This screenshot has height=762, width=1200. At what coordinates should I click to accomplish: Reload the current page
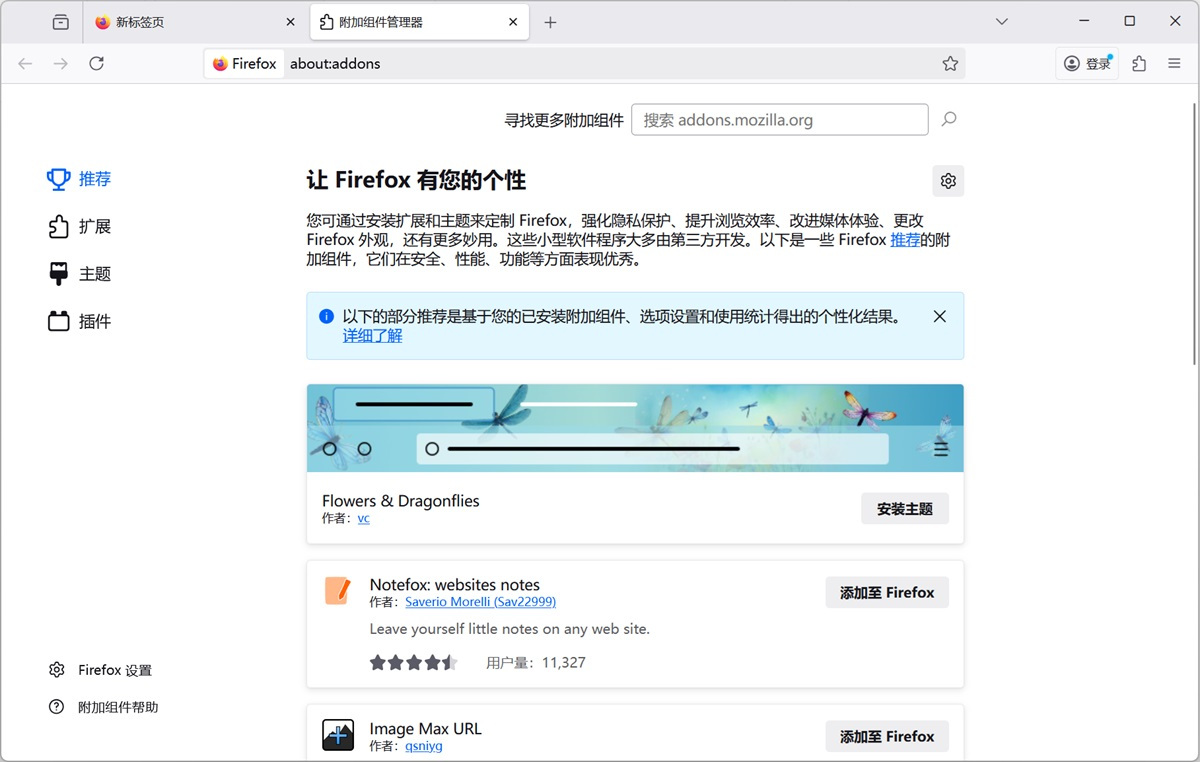pyautogui.click(x=96, y=63)
